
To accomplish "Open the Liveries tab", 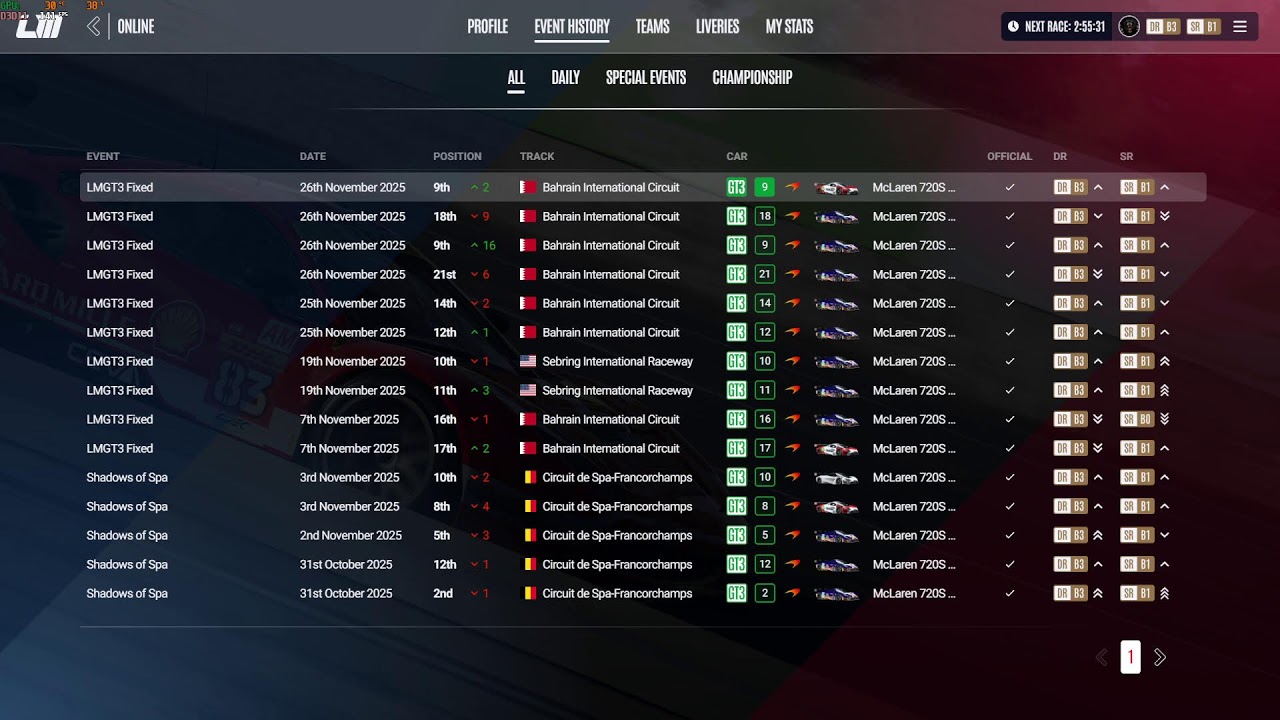I will pyautogui.click(x=717, y=27).
